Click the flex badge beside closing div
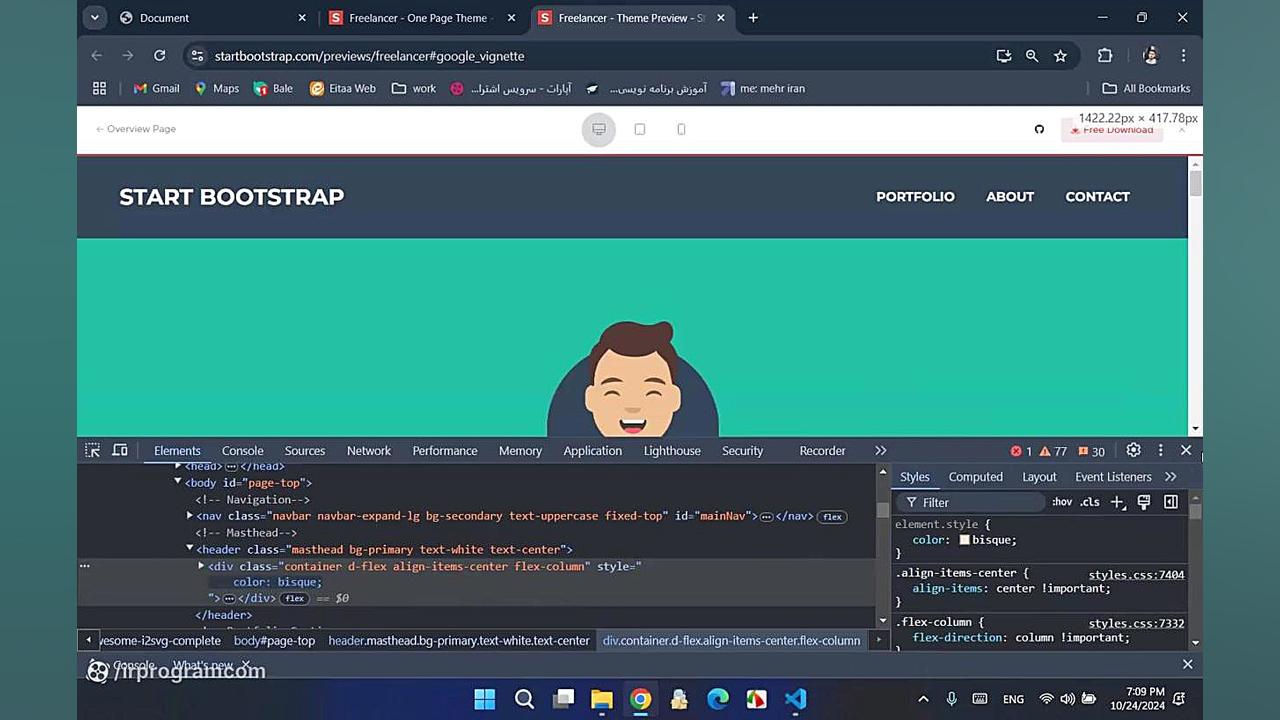The width and height of the screenshot is (1280, 720). (294, 598)
